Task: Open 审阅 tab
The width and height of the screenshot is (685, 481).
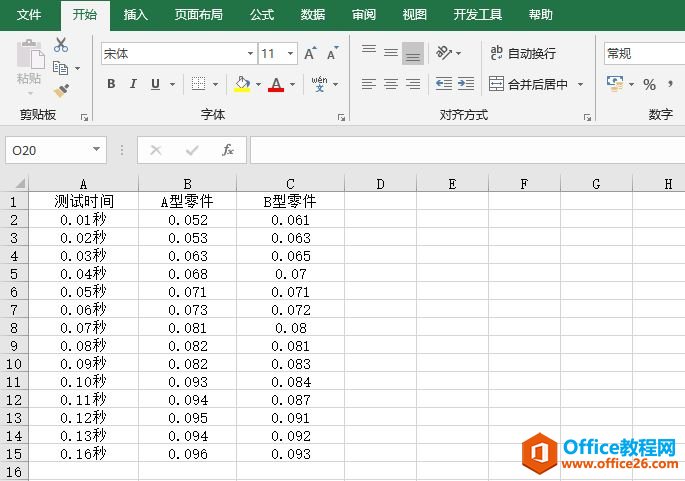Action: tap(364, 14)
